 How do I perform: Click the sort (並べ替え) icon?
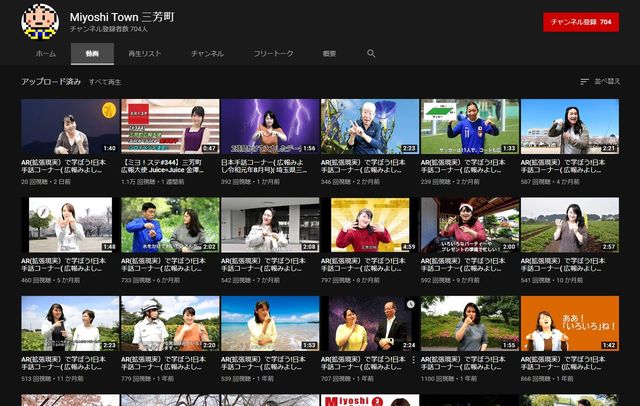(584, 82)
